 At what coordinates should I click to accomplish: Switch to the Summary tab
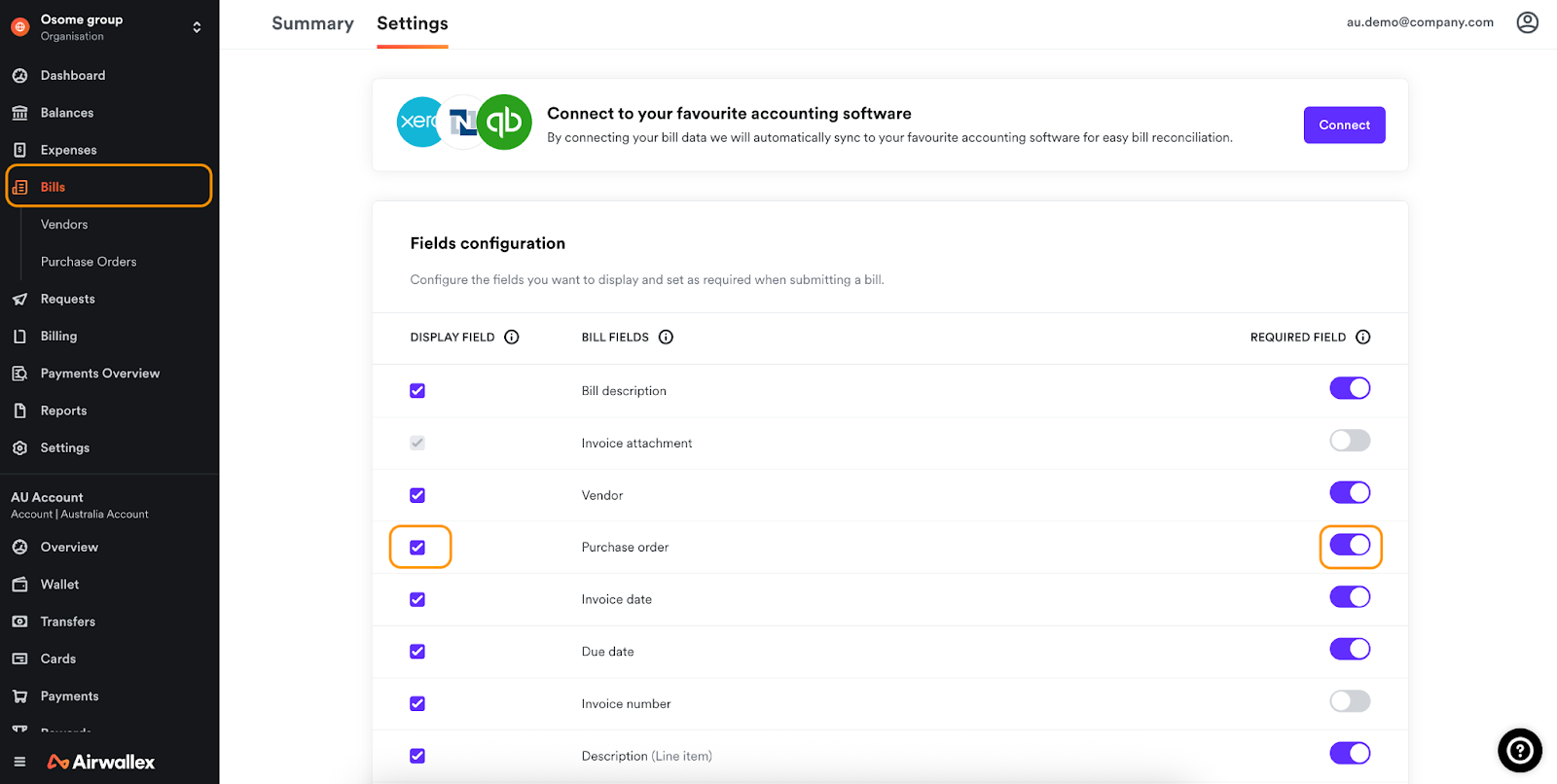(312, 23)
